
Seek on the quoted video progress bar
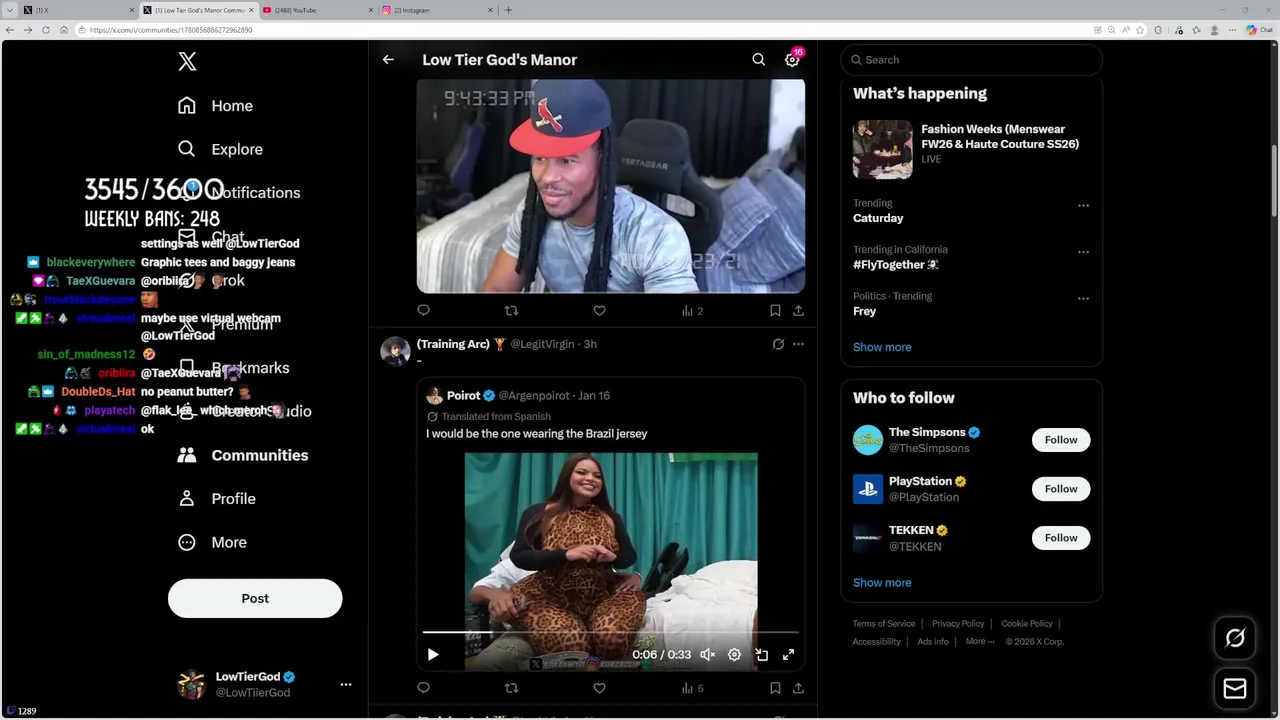(x=610, y=633)
